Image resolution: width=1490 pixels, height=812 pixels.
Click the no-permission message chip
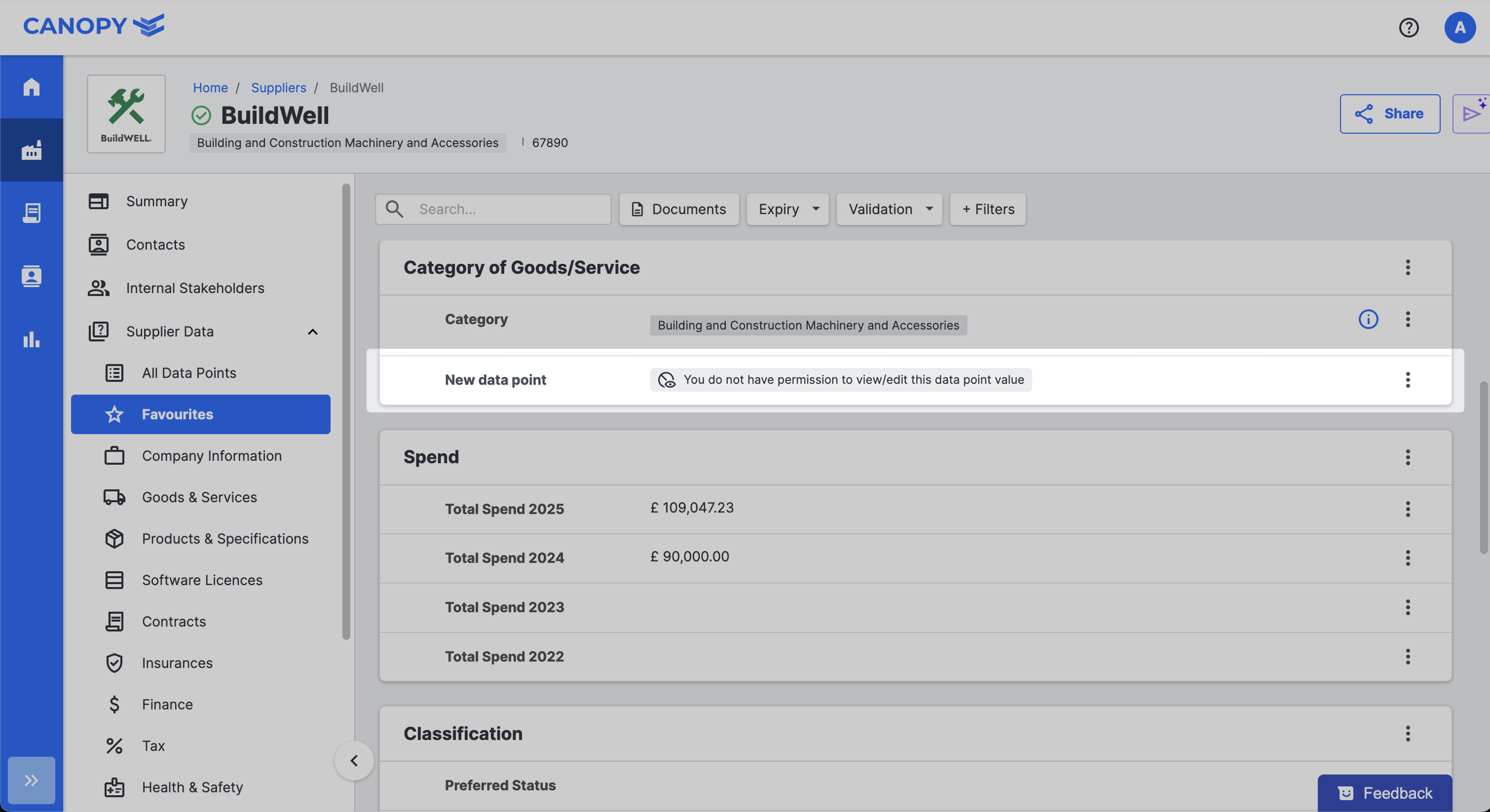(840, 380)
